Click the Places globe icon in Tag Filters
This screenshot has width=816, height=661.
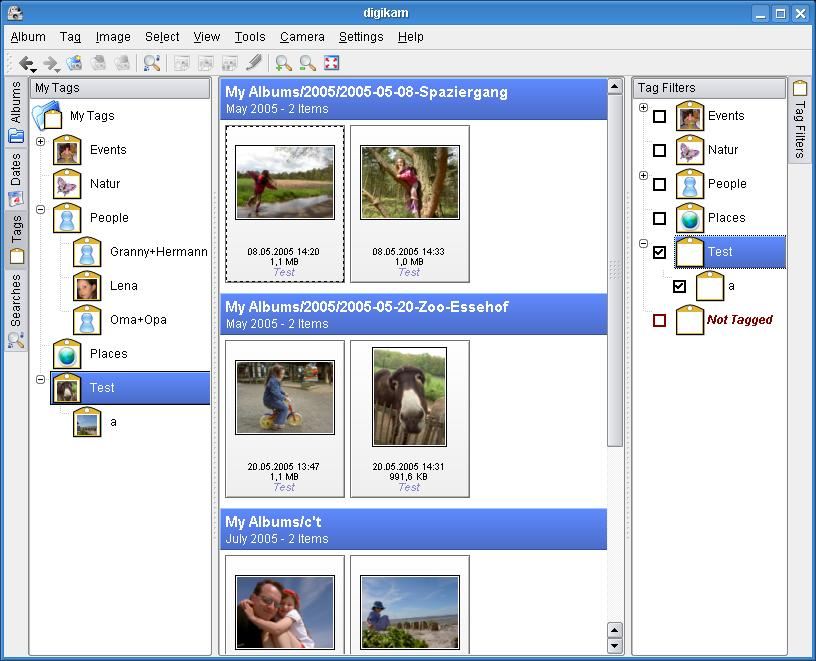point(690,218)
